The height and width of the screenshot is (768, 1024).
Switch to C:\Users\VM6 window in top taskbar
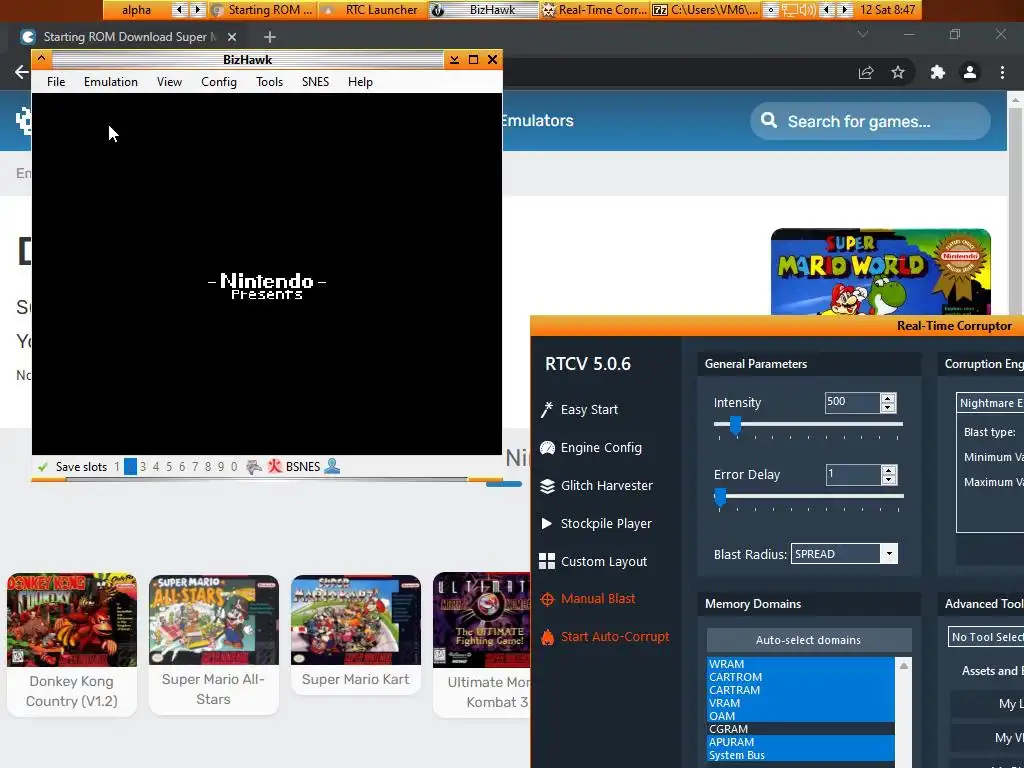[707, 10]
